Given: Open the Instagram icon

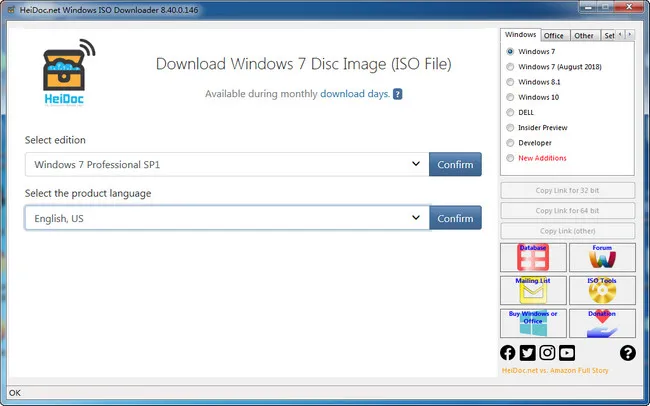Looking at the screenshot, I should [x=547, y=353].
